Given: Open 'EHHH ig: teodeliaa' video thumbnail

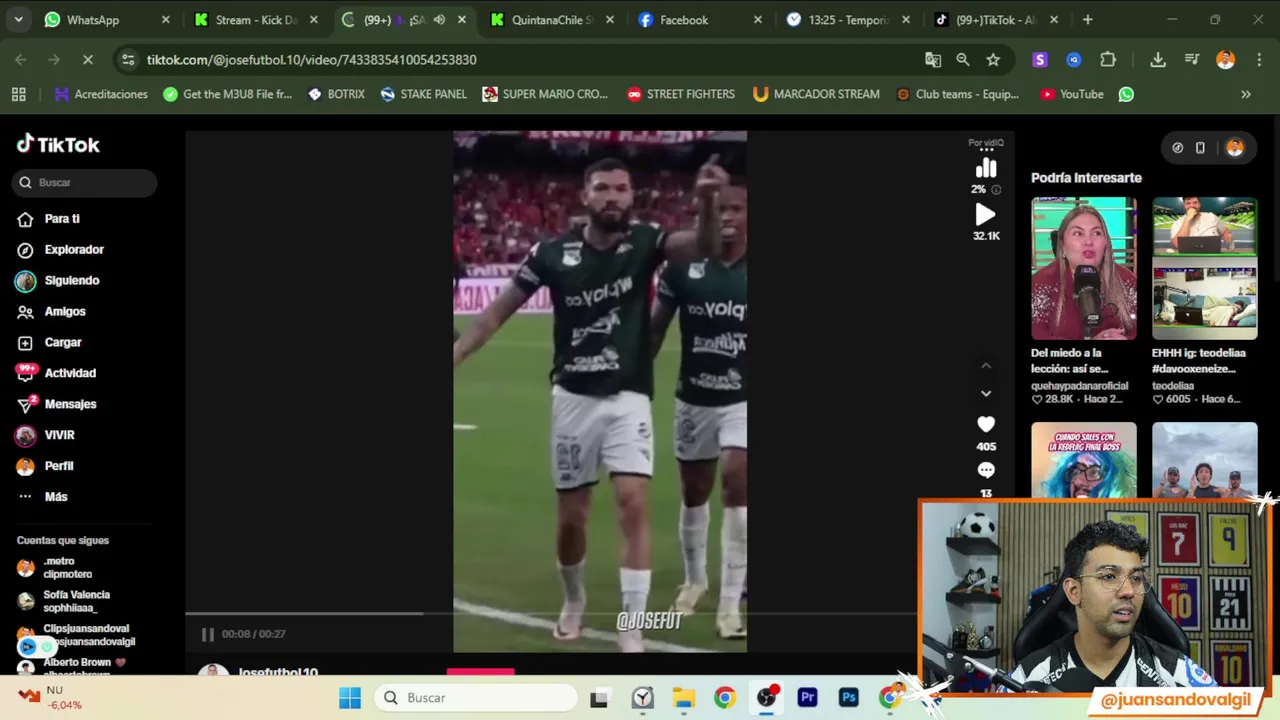Looking at the screenshot, I should (1205, 269).
